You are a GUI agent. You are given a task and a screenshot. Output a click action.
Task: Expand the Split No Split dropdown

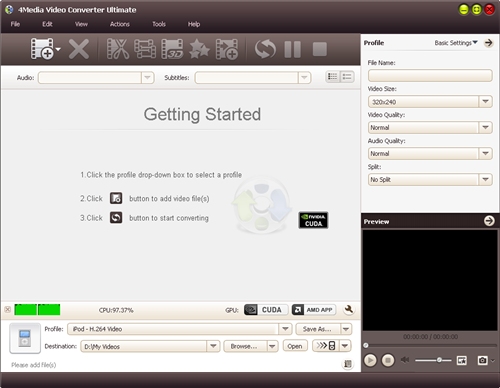(x=485, y=179)
